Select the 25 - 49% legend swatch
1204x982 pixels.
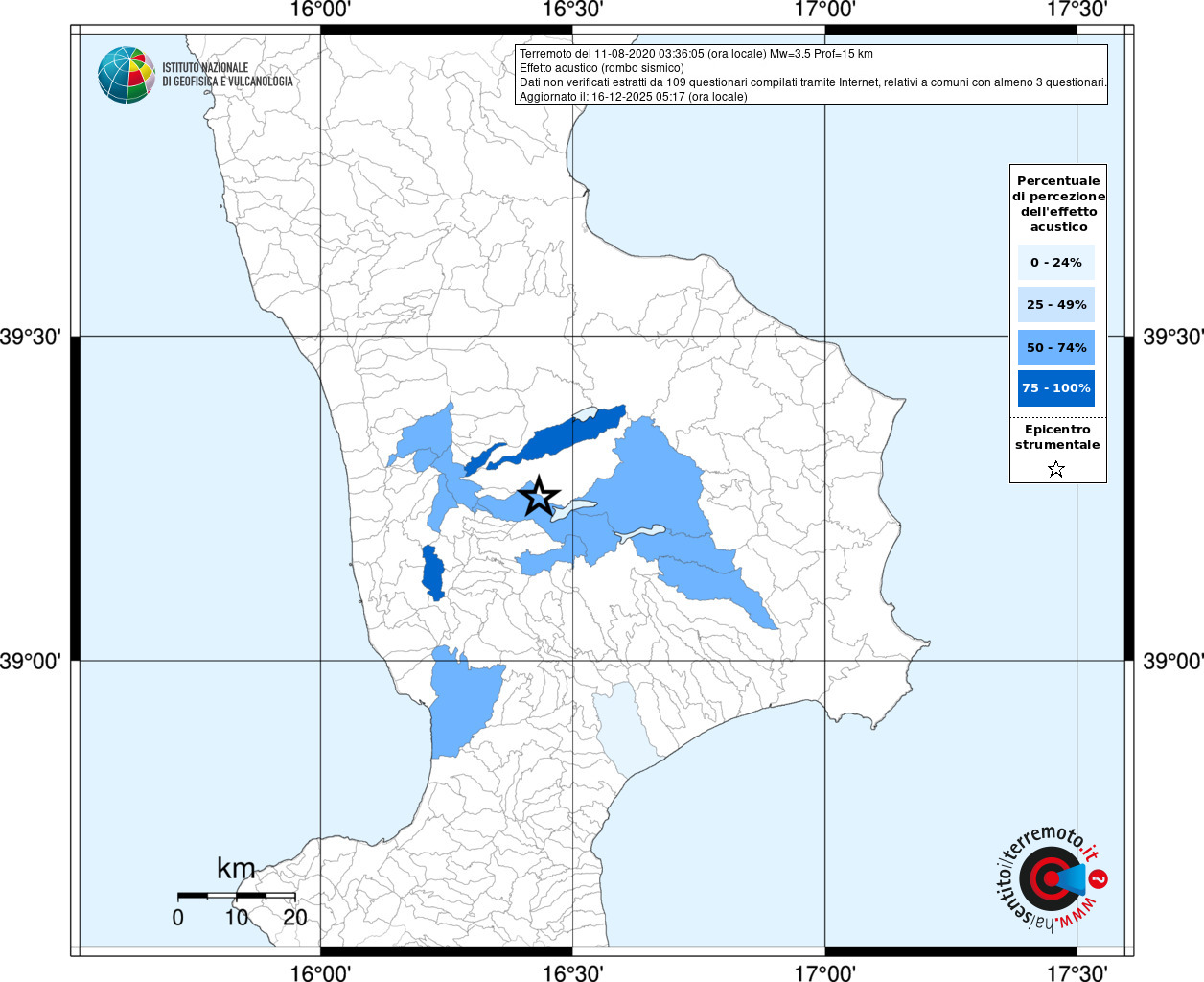click(1056, 304)
